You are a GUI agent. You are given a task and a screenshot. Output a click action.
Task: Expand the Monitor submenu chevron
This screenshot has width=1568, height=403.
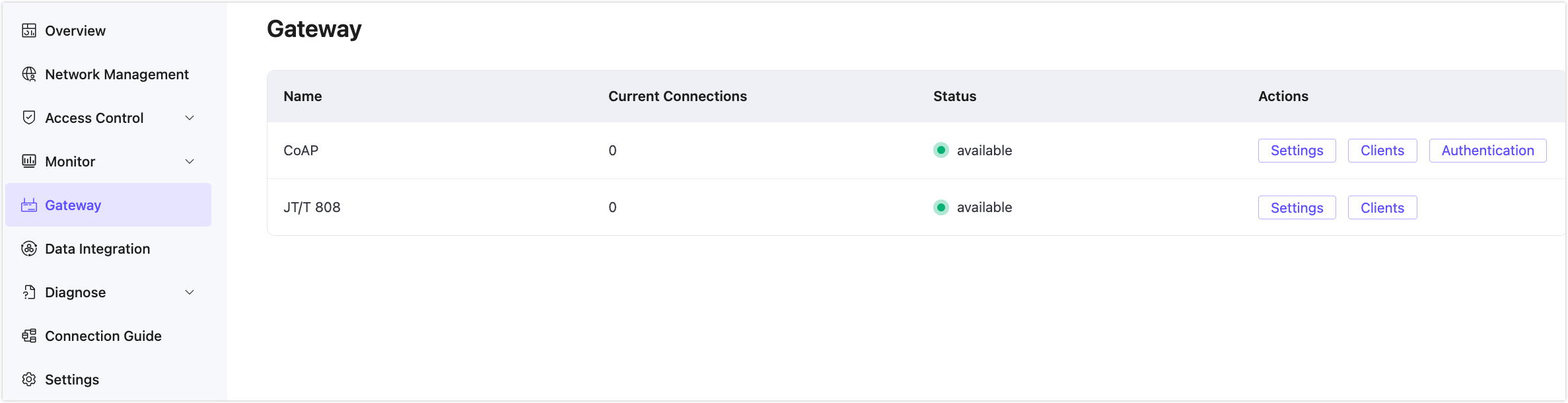click(190, 161)
